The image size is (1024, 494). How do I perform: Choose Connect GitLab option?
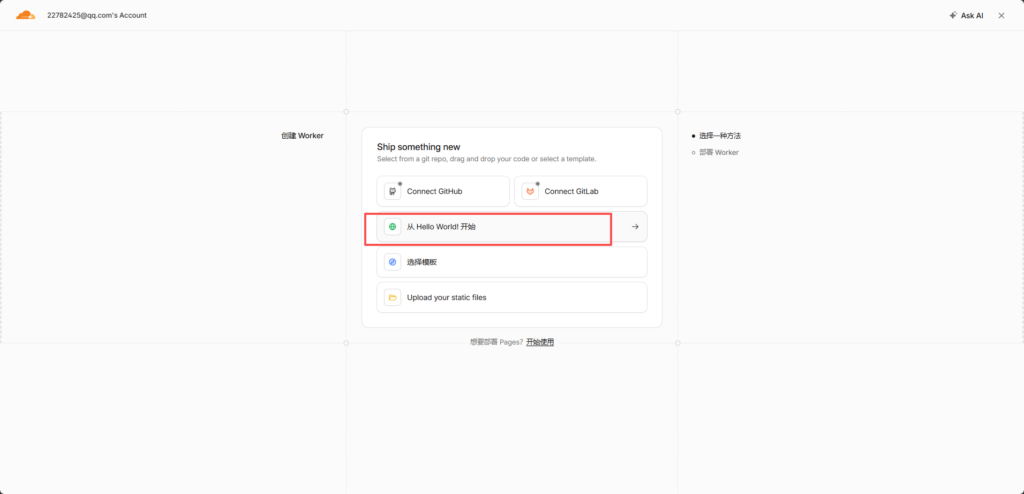pyautogui.click(x=581, y=191)
